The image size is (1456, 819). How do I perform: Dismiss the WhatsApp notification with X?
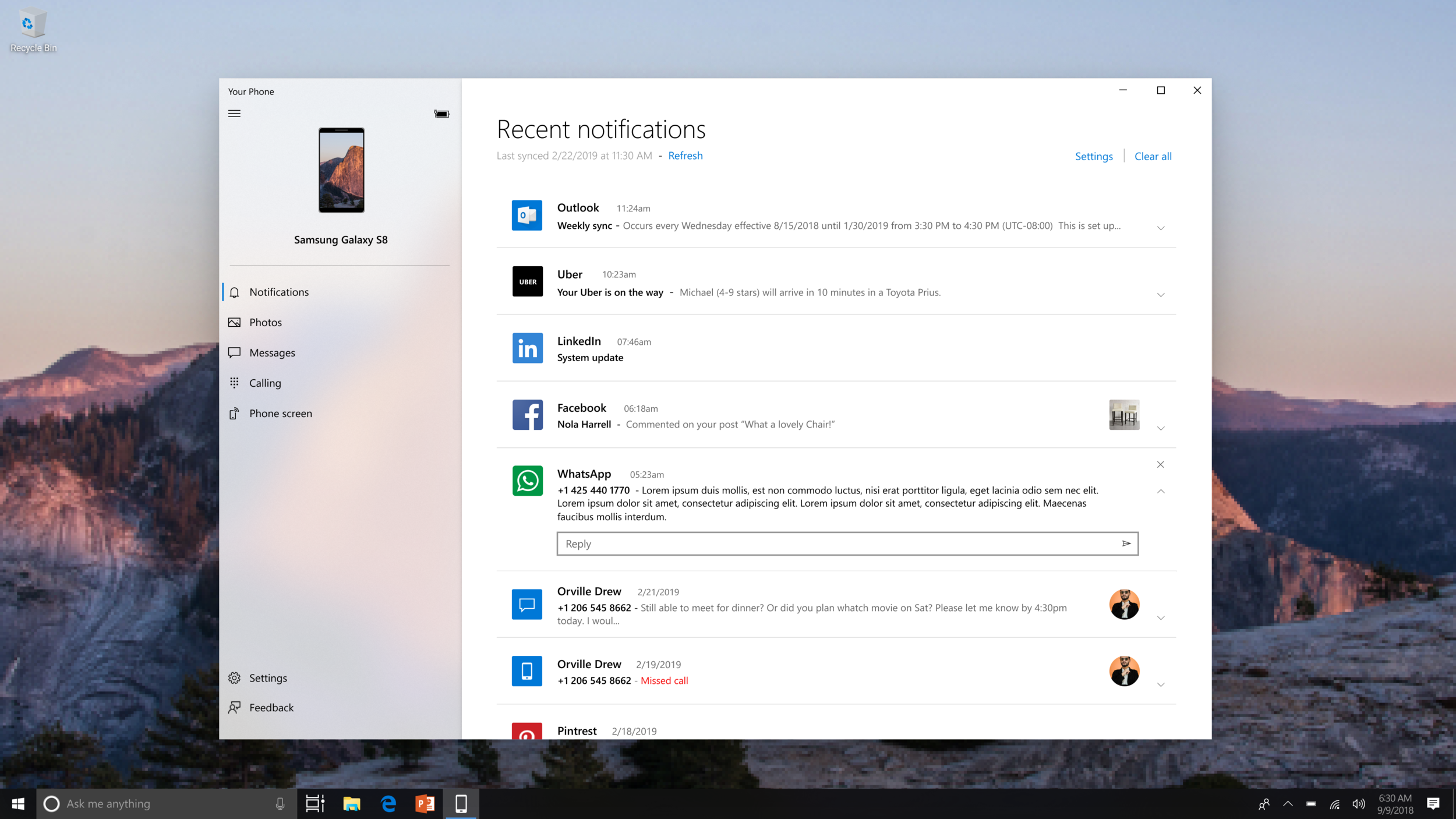point(1160,464)
